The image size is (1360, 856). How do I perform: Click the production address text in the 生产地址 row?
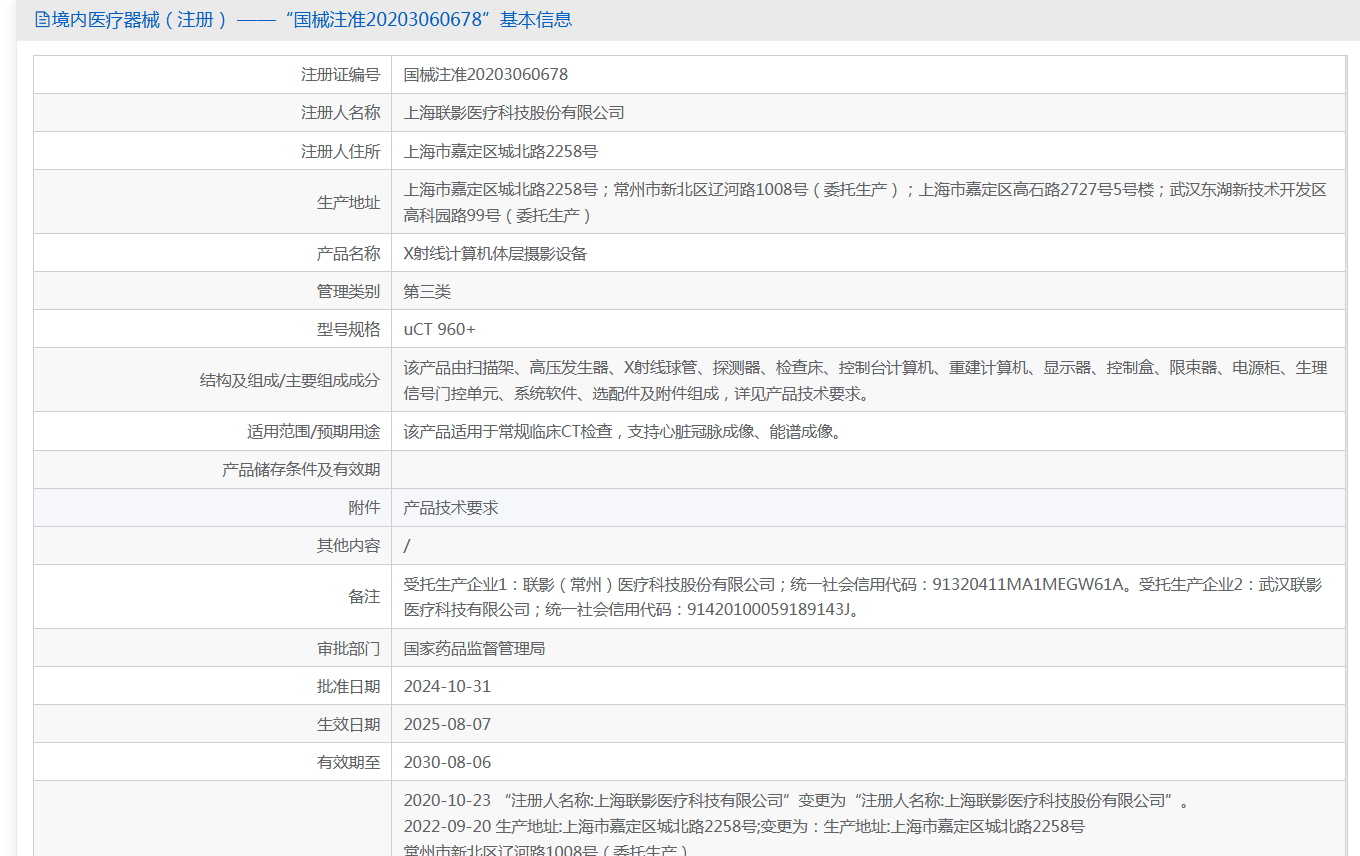point(865,203)
